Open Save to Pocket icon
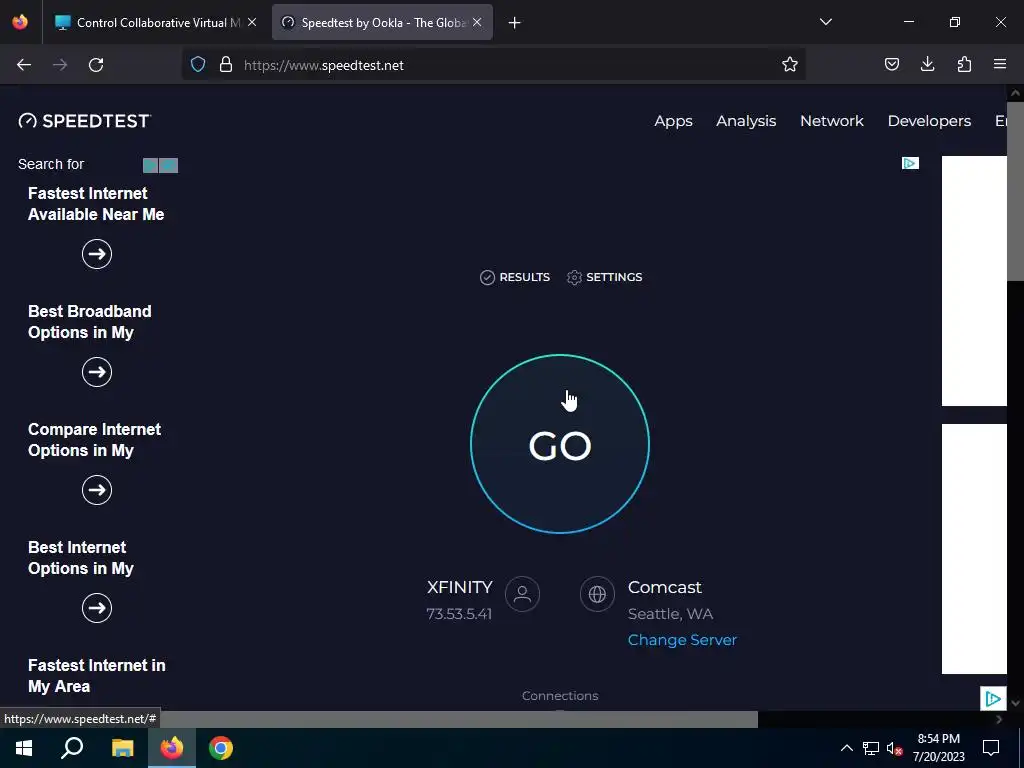Image resolution: width=1024 pixels, height=768 pixels. (x=892, y=64)
